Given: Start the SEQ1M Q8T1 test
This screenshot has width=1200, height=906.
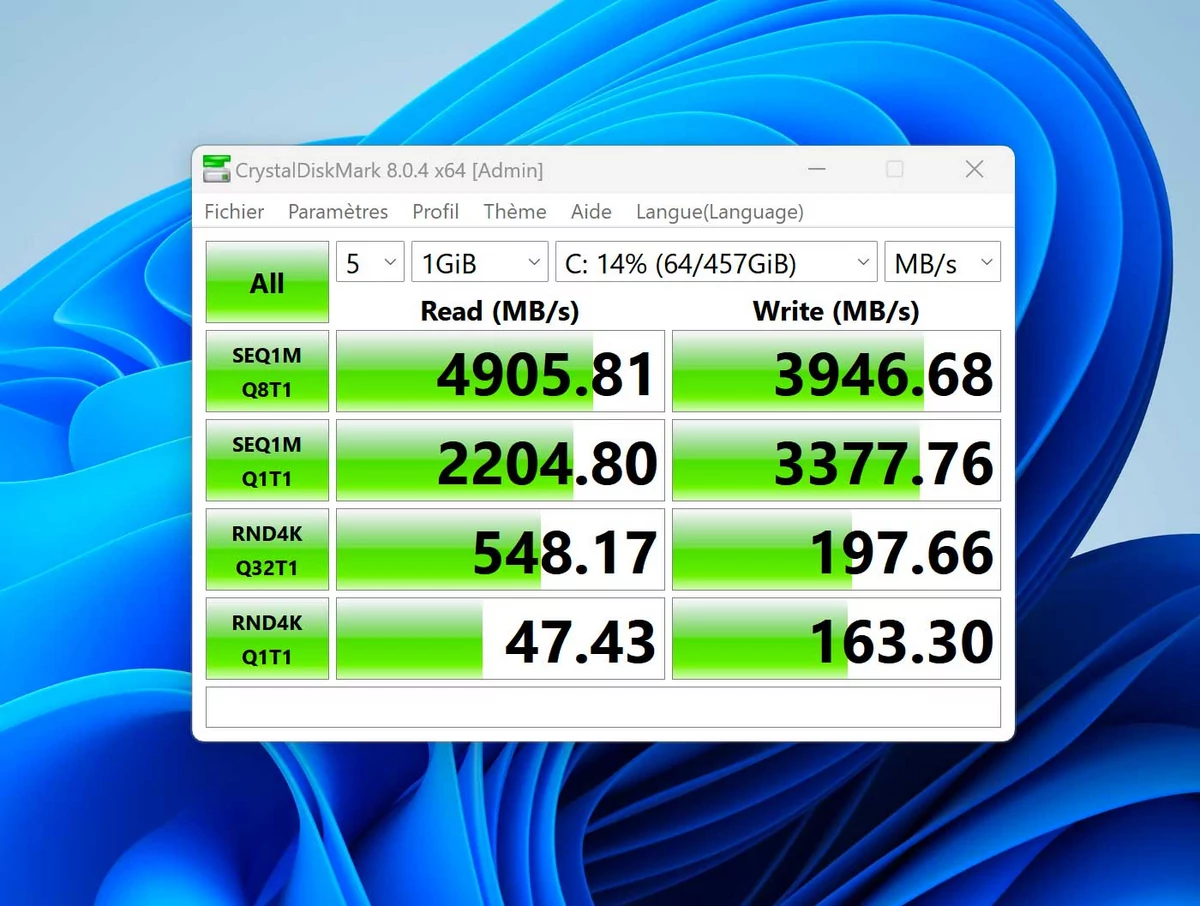Looking at the screenshot, I should pyautogui.click(x=267, y=371).
